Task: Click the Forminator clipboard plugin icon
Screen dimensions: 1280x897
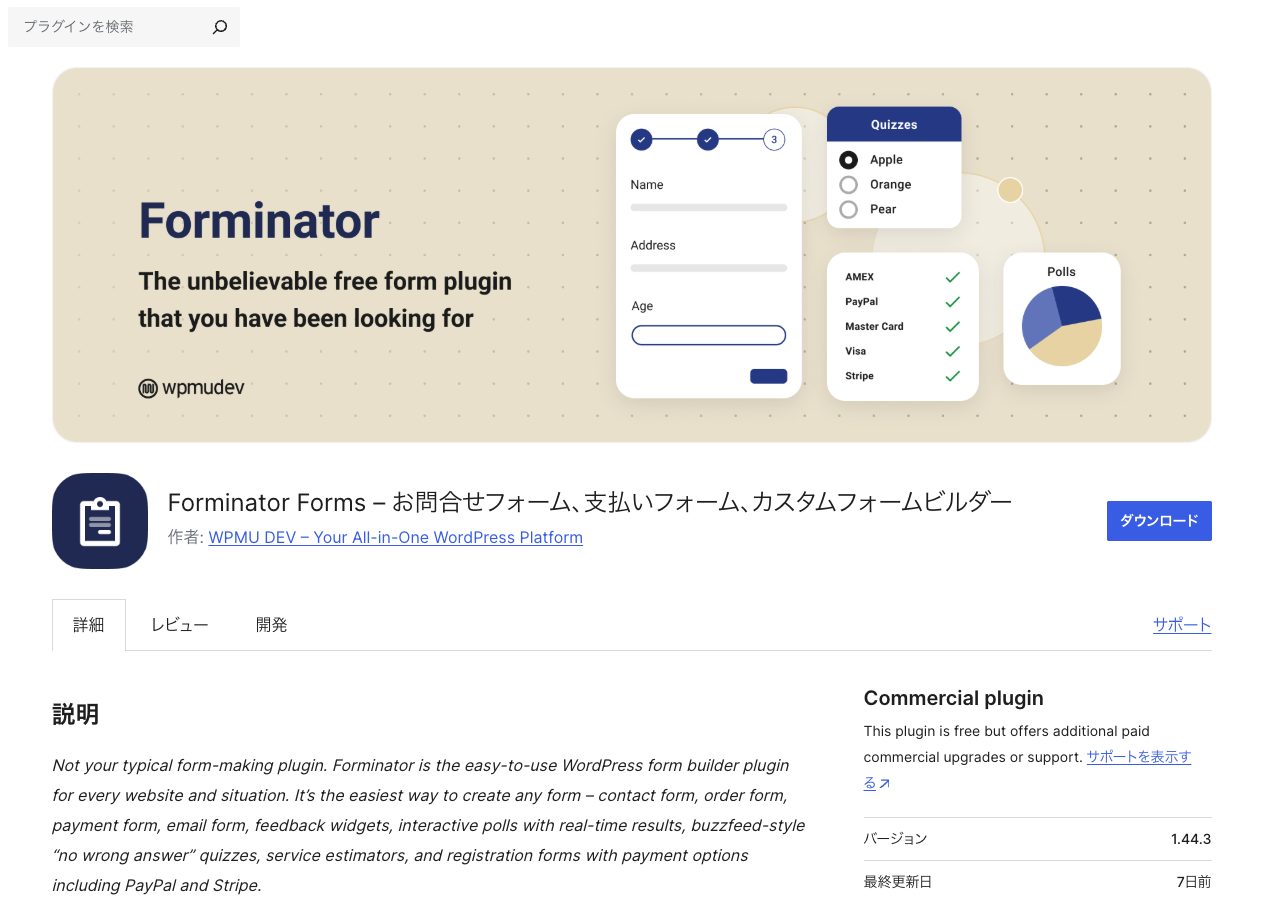Action: [100, 521]
